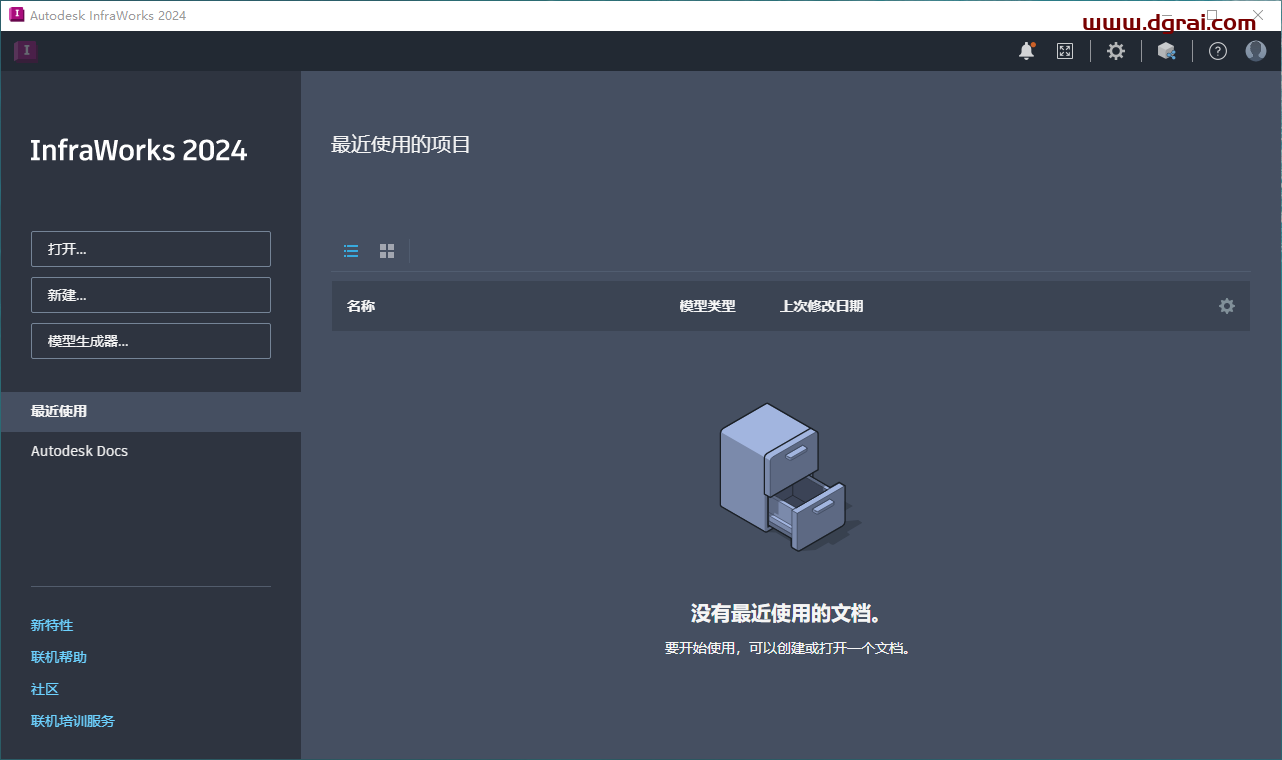Open the 联机帮助 link
1282x760 pixels.
tap(59, 657)
